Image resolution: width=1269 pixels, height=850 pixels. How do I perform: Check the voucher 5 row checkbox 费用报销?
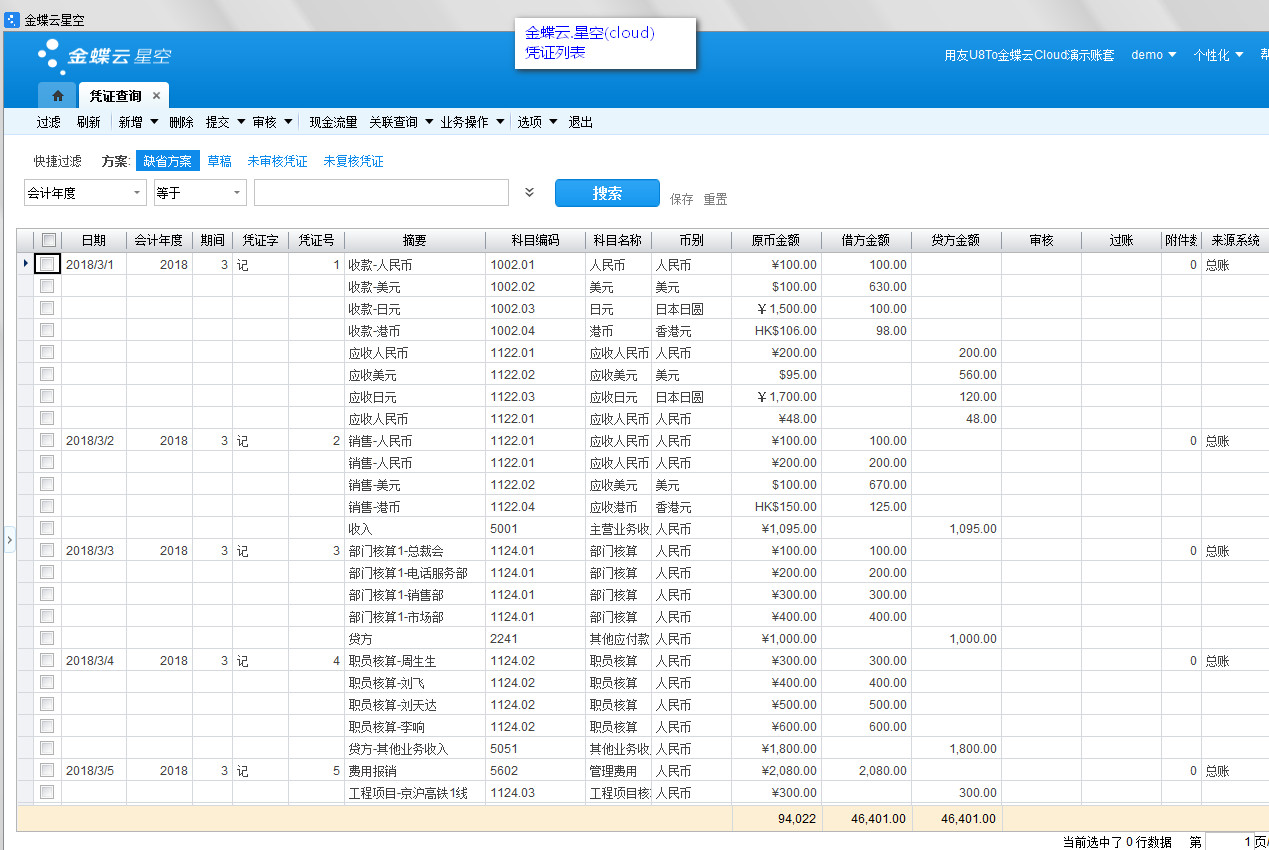[47, 771]
